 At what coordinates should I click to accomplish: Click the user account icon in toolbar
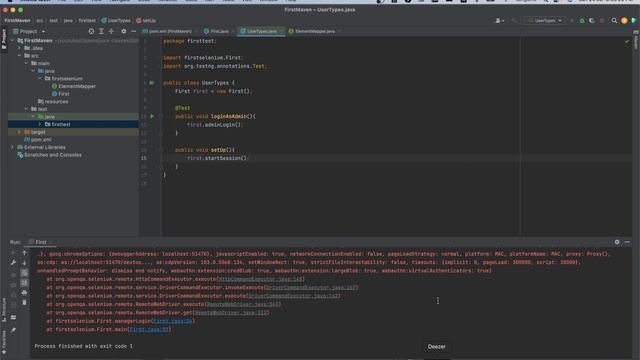click(x=499, y=20)
